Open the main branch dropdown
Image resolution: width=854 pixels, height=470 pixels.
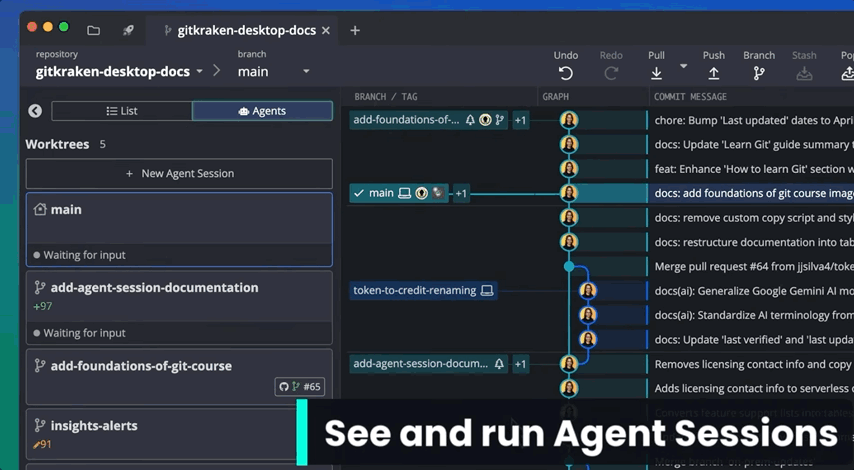coord(273,71)
